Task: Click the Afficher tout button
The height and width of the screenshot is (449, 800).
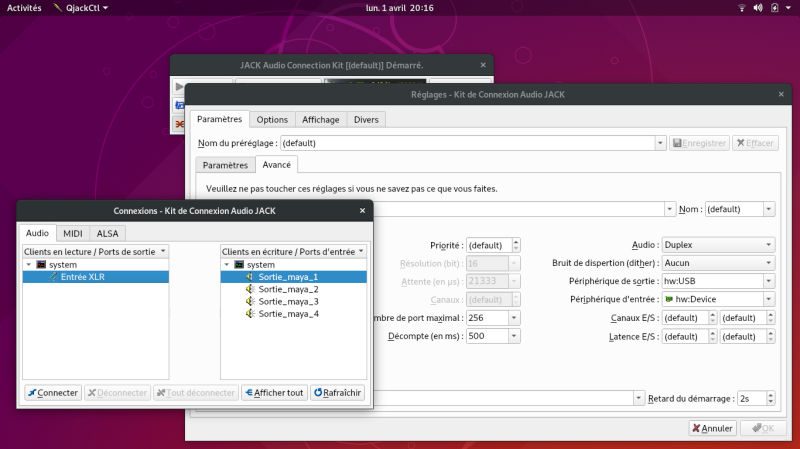Action: [x=274, y=392]
